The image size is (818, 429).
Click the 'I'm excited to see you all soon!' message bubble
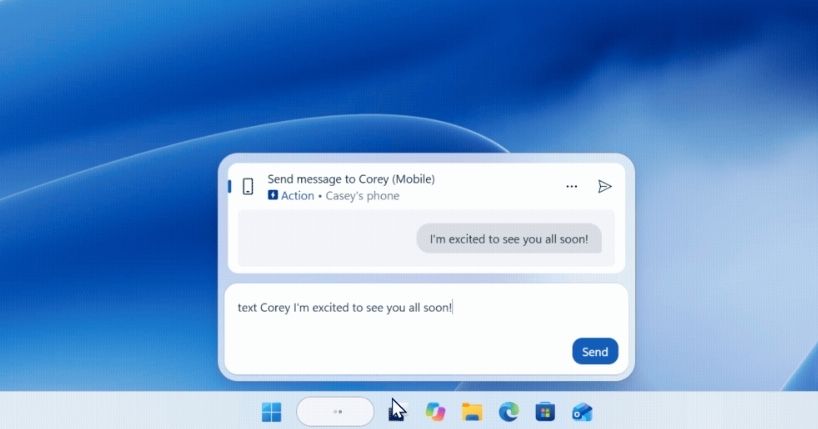click(x=509, y=239)
